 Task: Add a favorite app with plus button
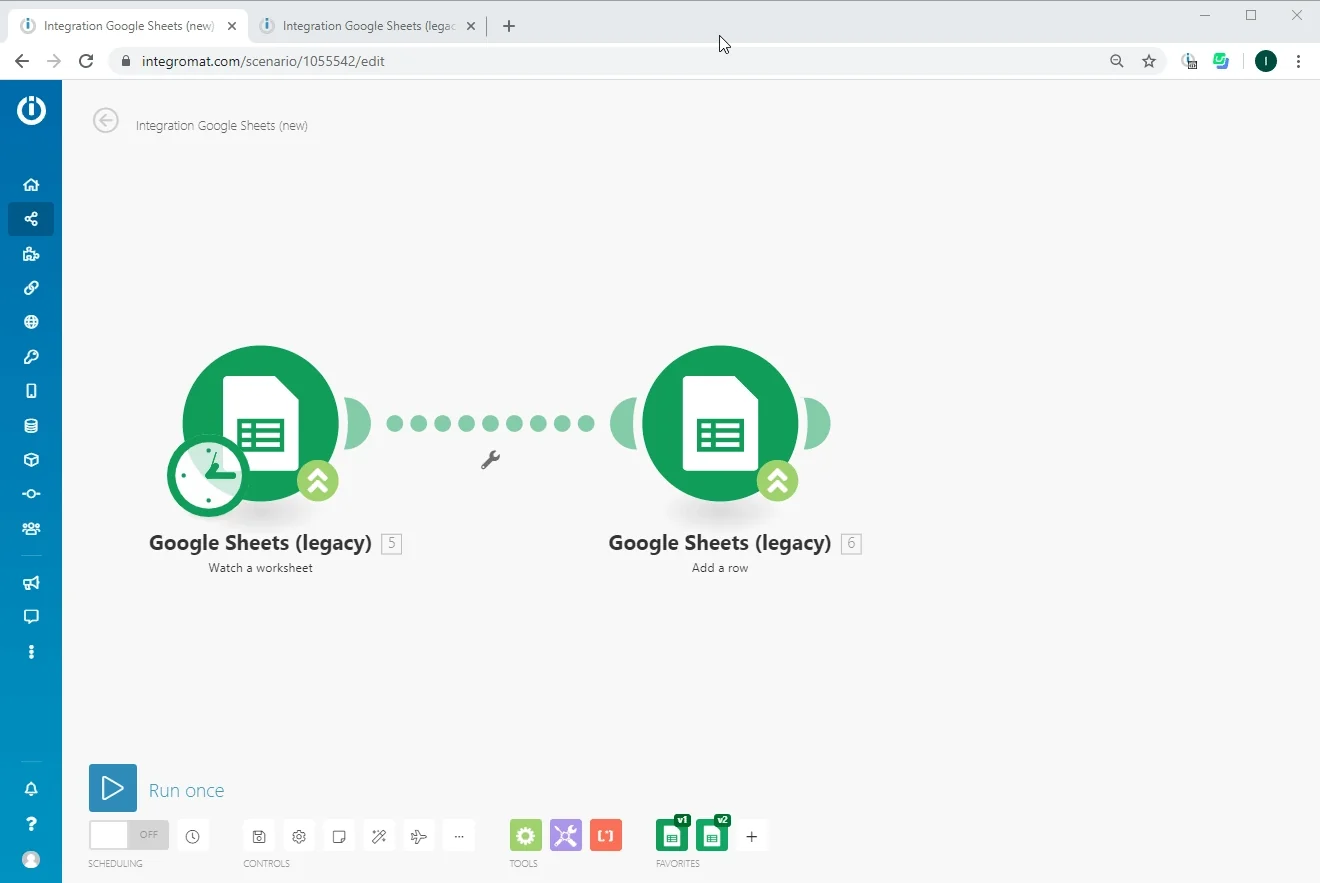[752, 836]
